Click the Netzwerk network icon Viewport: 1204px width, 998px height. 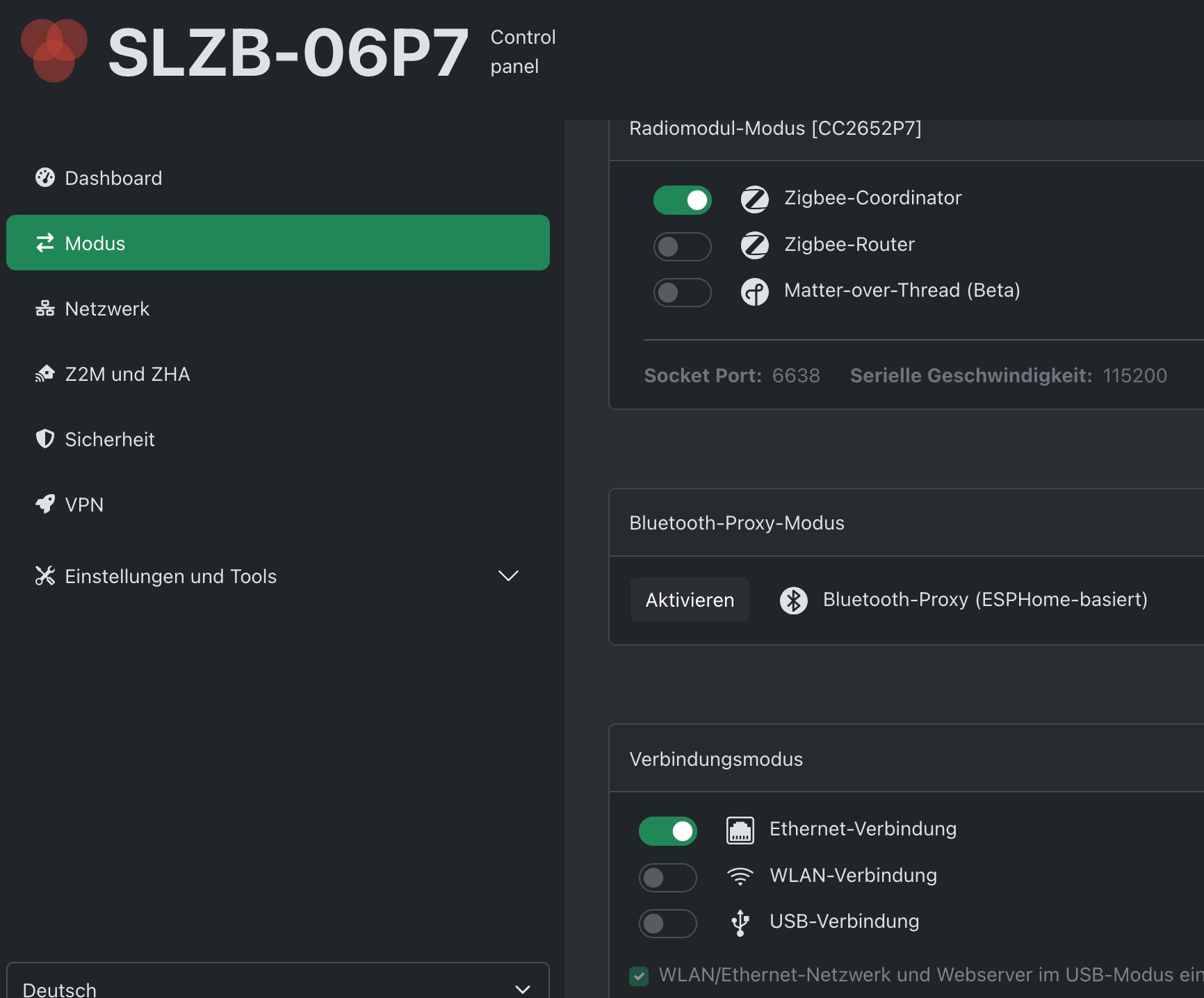45,308
